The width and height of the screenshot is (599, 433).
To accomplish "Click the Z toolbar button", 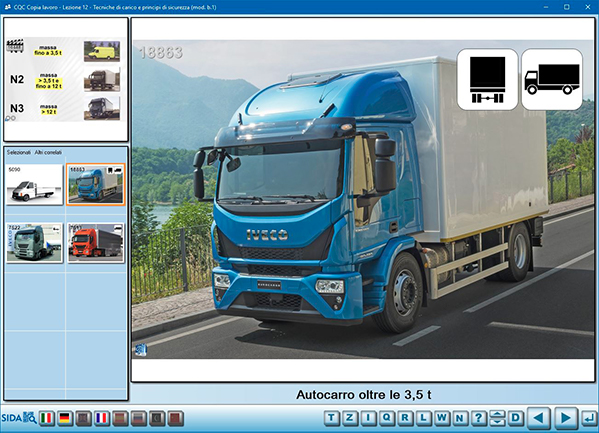I will pos(350,418).
